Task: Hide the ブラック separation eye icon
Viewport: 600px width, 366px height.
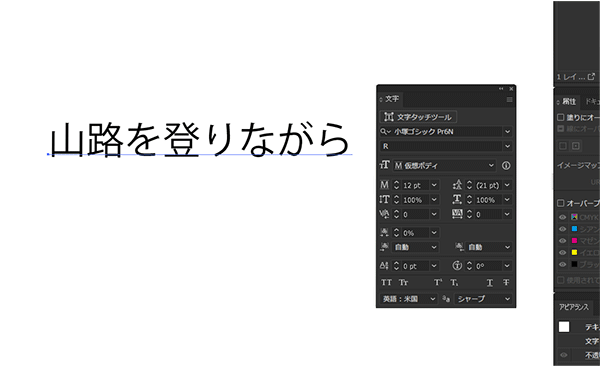Action: click(562, 264)
